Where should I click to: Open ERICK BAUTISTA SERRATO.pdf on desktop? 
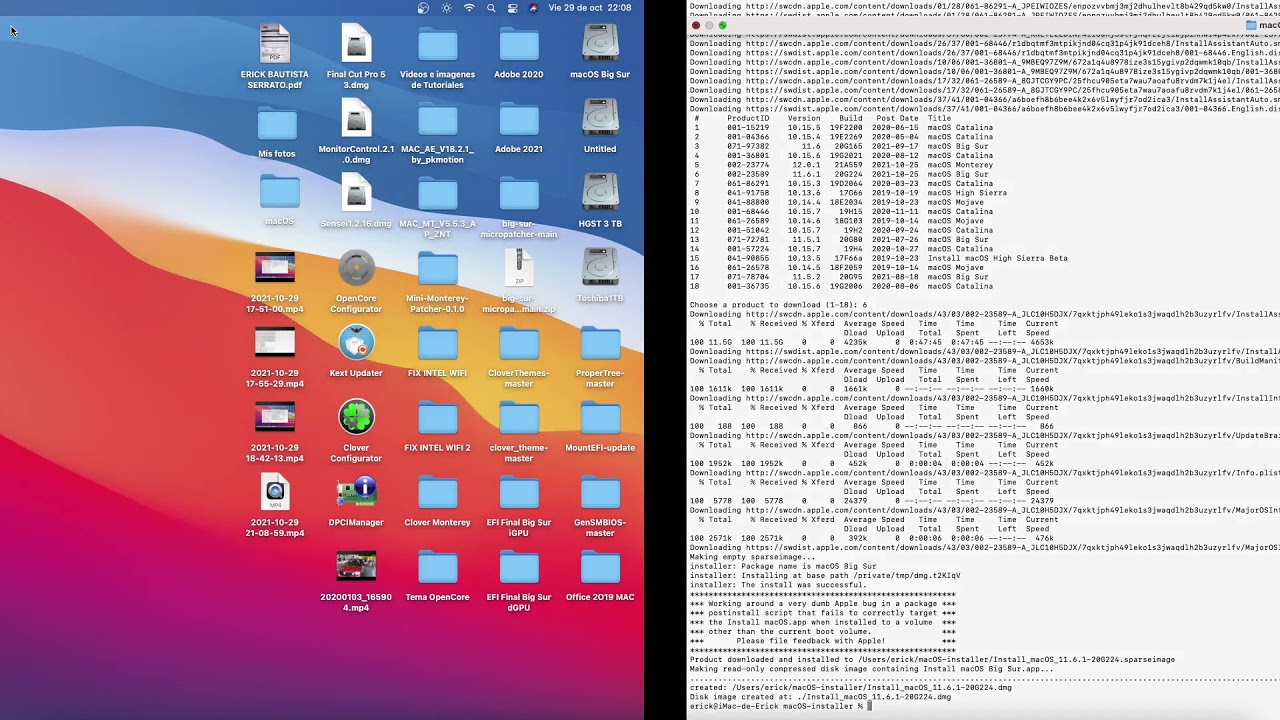tap(275, 45)
